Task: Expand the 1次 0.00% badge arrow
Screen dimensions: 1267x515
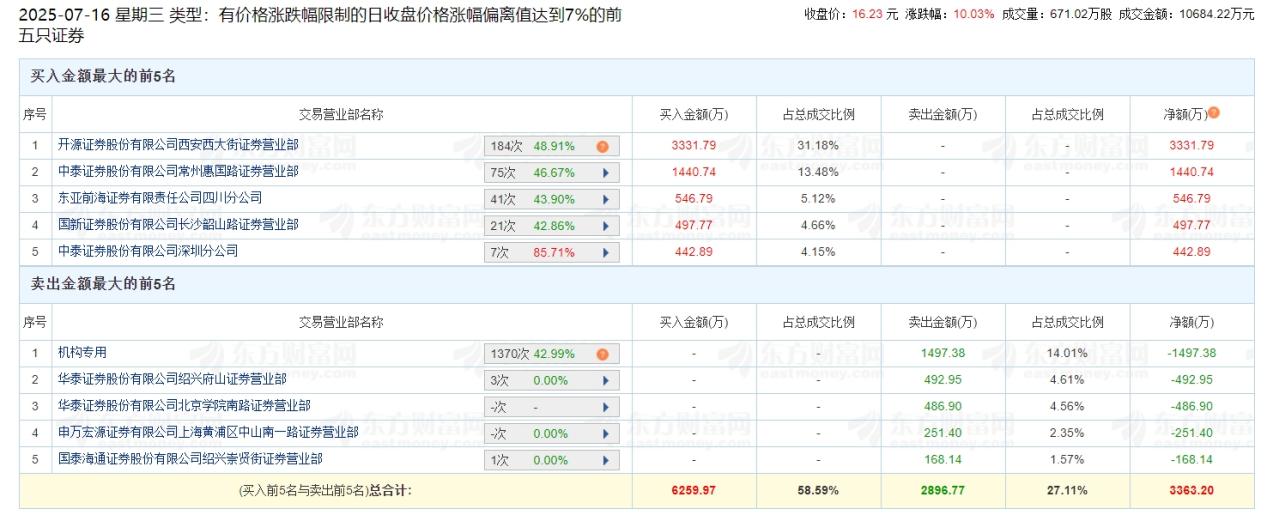Action: [x=605, y=460]
